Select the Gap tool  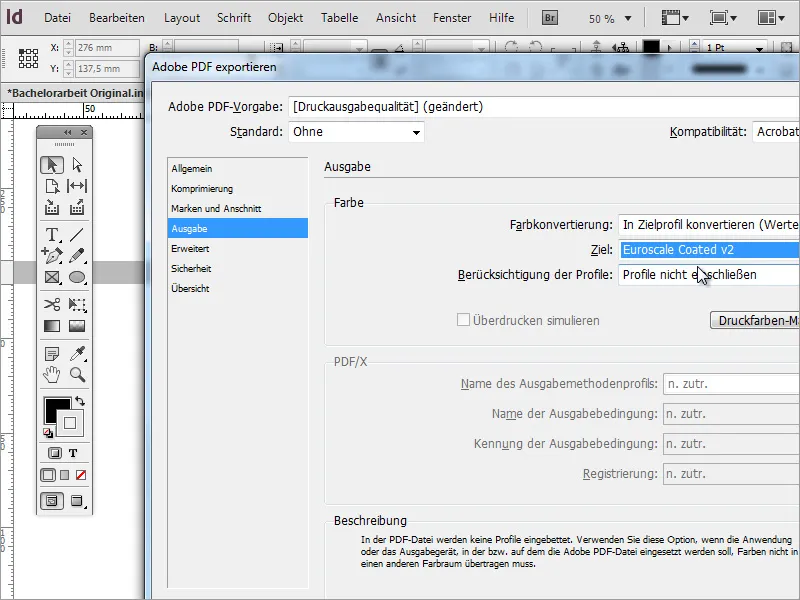77,186
